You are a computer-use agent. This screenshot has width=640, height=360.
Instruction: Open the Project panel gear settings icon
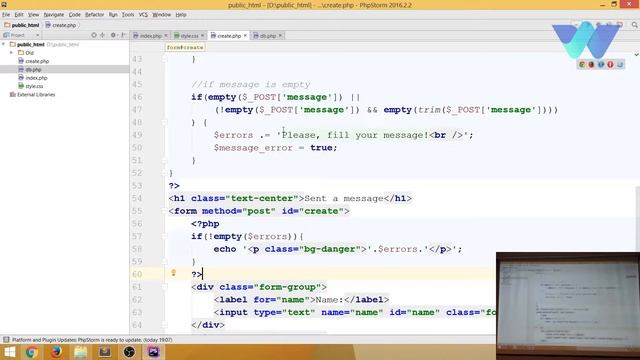coord(113,35)
